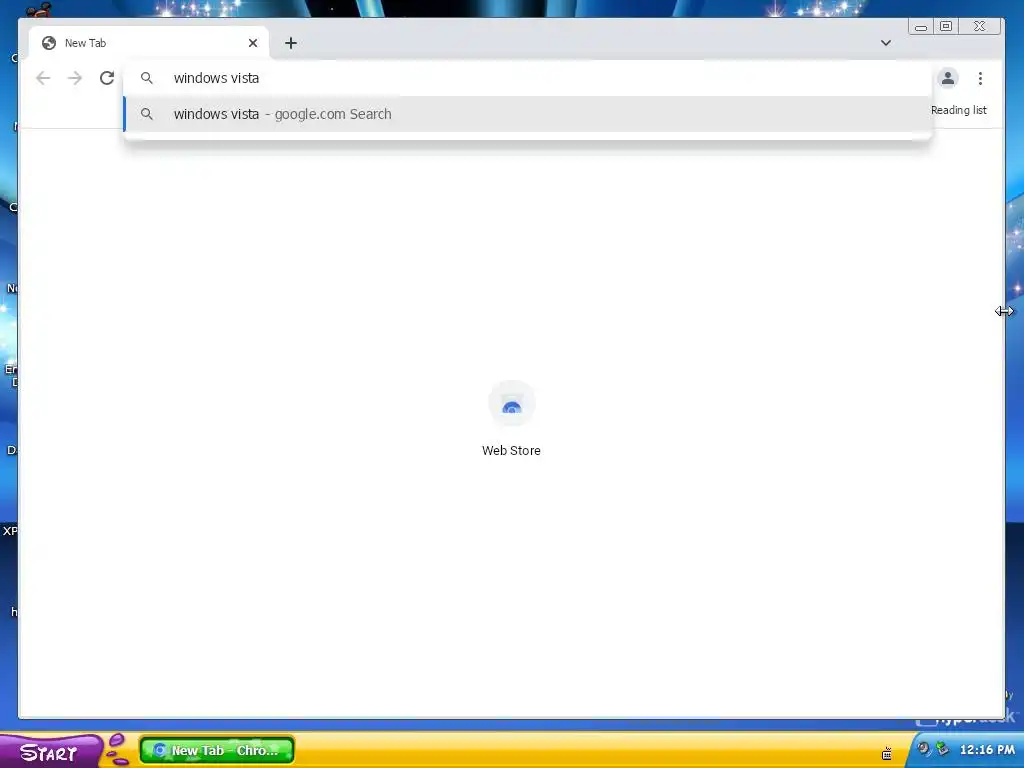
Task: Click the second system tray icon near the clock
Action: (941, 749)
